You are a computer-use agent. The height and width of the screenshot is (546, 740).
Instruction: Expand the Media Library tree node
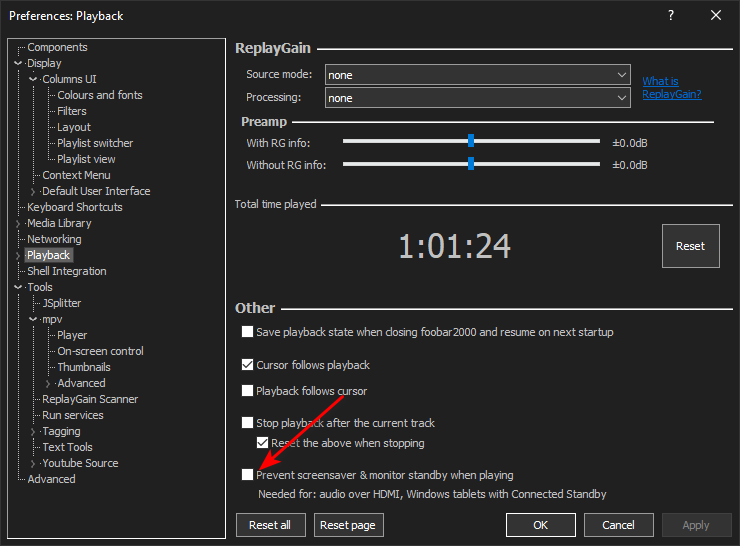18,223
